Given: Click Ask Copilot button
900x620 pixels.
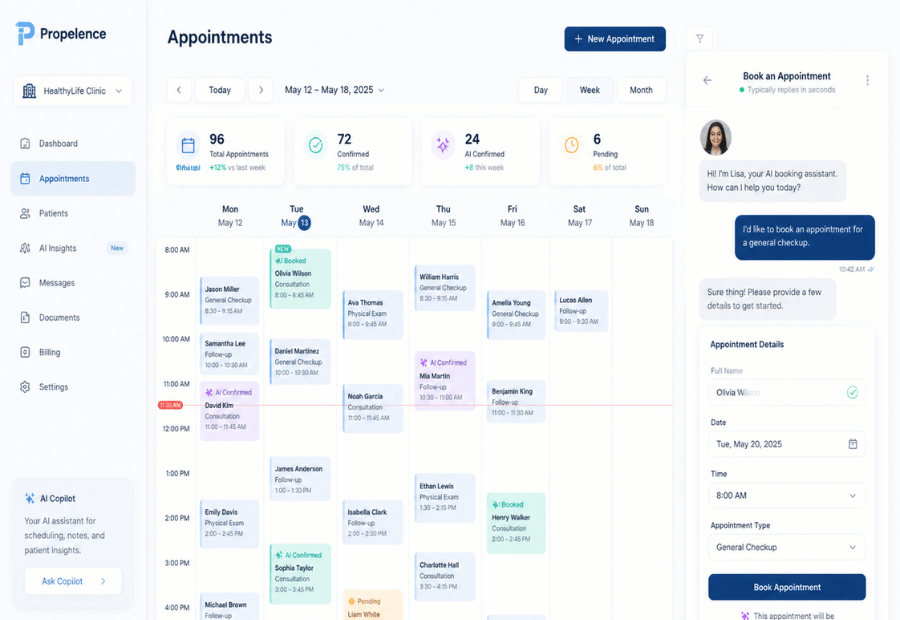Looking at the screenshot, I should (73, 581).
